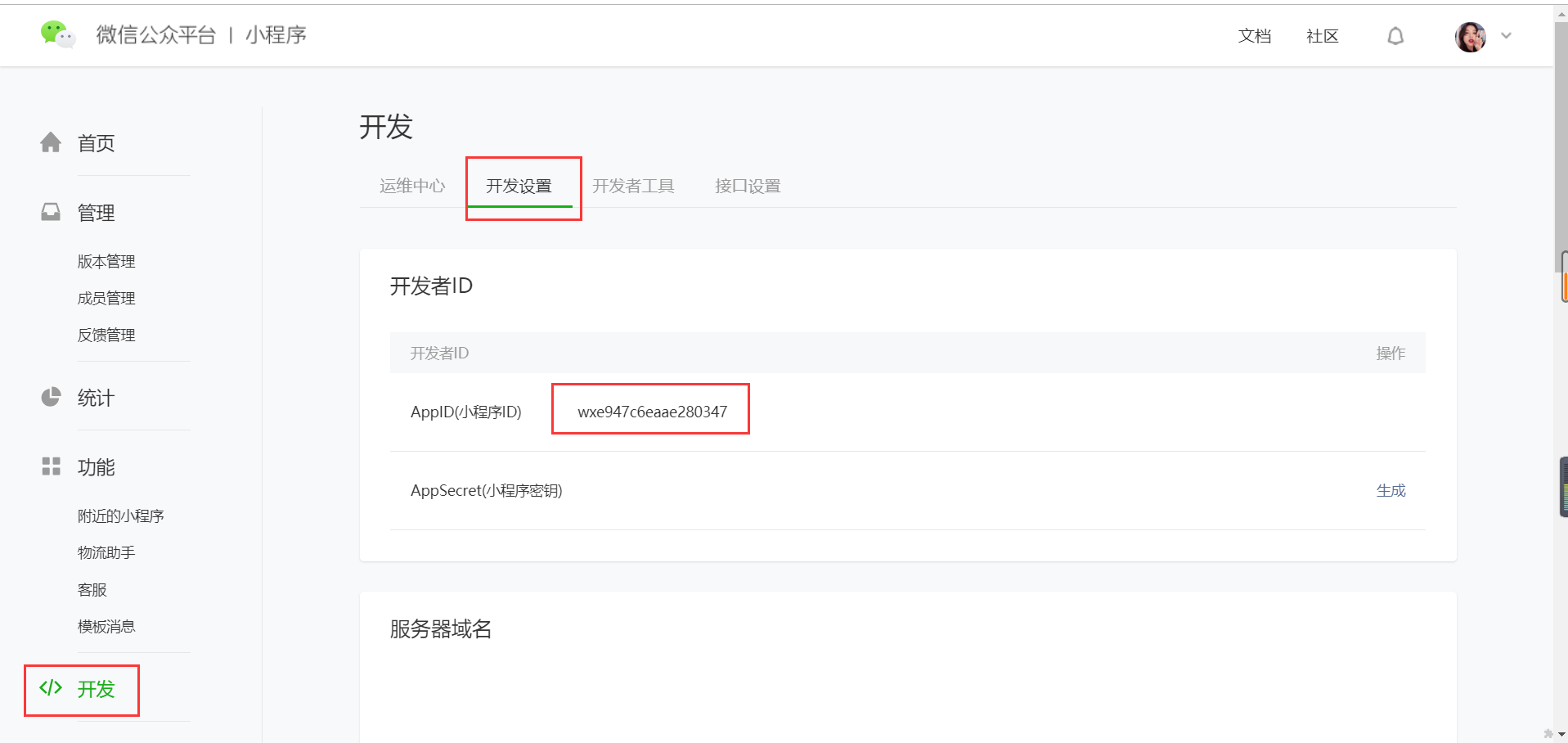Image resolution: width=1568 pixels, height=743 pixels.
Task: Open 模板消息 submenu item
Action: coord(106,626)
